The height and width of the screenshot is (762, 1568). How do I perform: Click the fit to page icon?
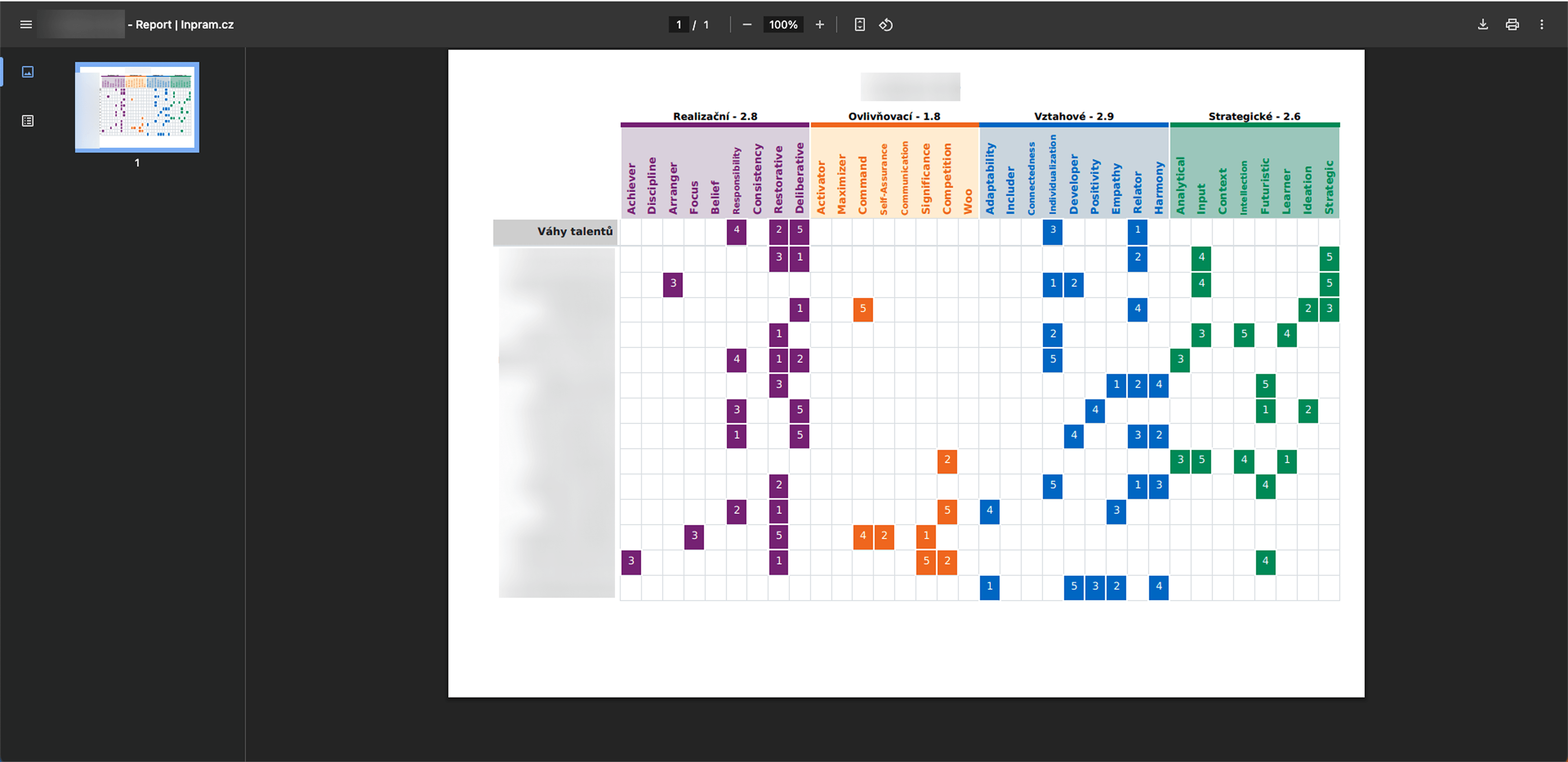click(x=860, y=25)
